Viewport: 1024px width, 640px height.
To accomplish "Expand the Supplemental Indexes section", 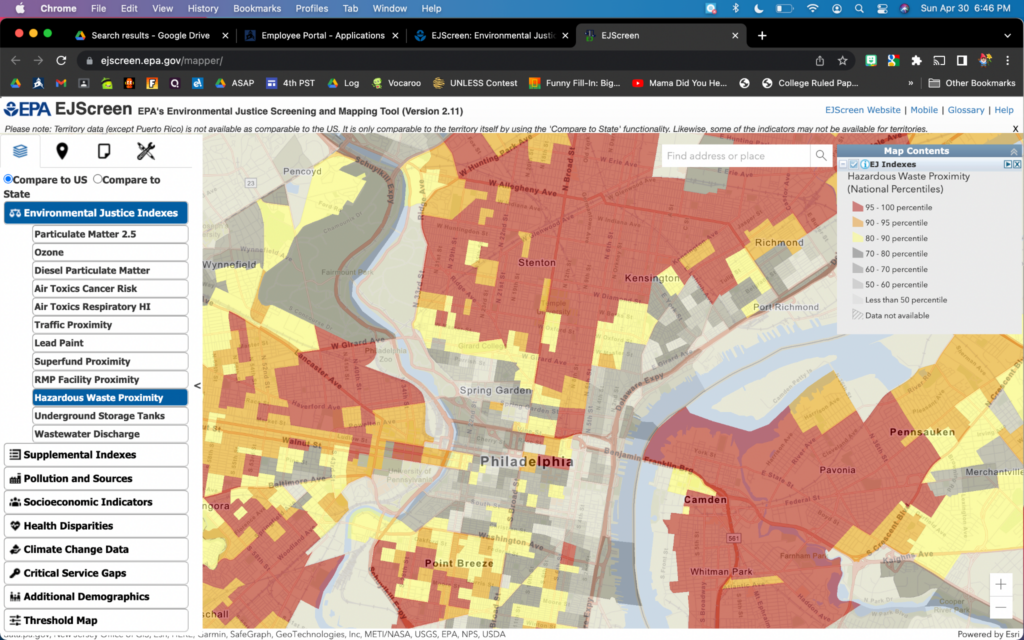I will click(95, 455).
